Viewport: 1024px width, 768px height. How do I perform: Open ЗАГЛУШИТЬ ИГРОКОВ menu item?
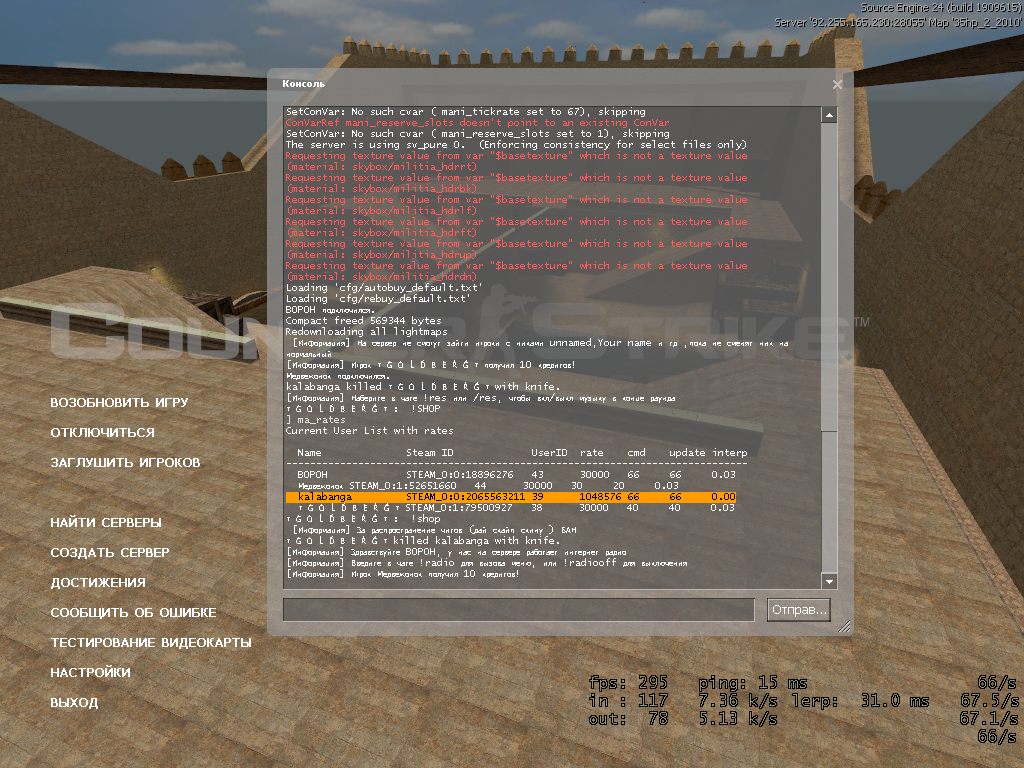coord(125,462)
